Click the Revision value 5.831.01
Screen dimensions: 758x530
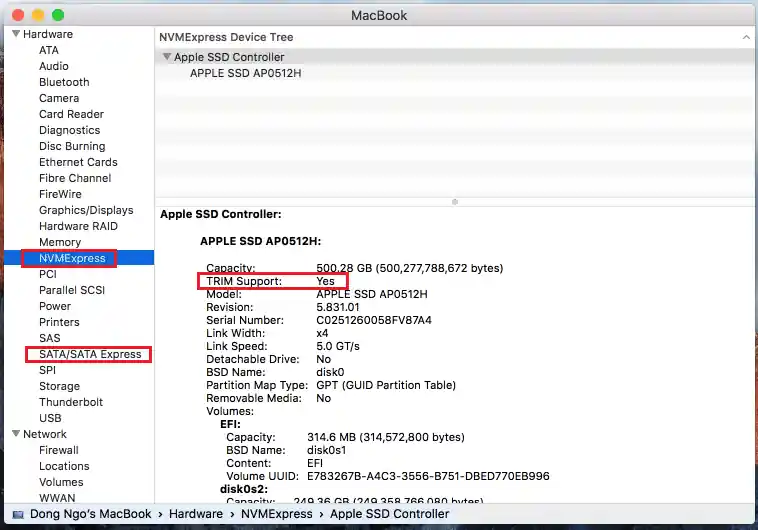pyautogui.click(x=337, y=307)
